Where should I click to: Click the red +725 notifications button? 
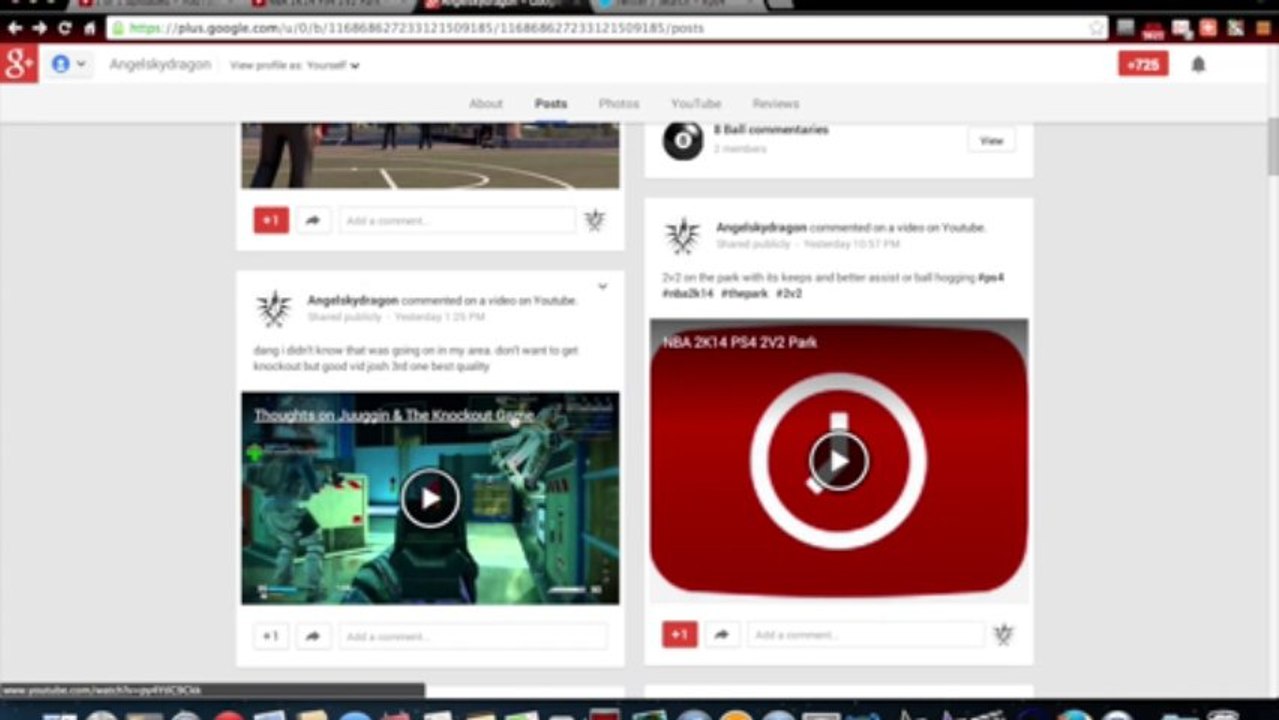pos(1143,64)
